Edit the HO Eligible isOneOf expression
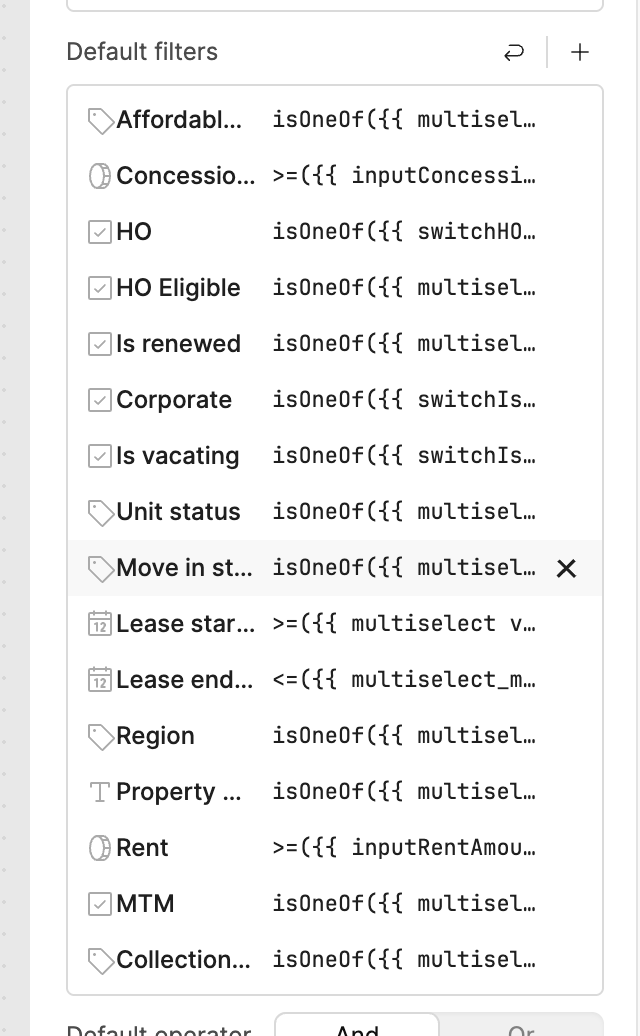 404,288
